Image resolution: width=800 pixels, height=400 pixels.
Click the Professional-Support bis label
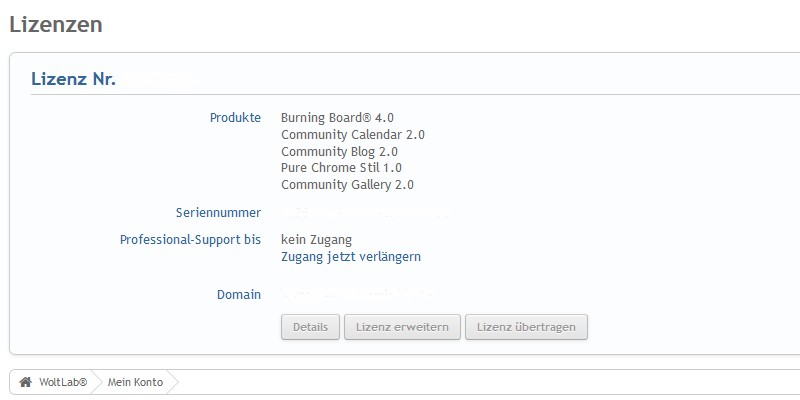(x=190, y=240)
